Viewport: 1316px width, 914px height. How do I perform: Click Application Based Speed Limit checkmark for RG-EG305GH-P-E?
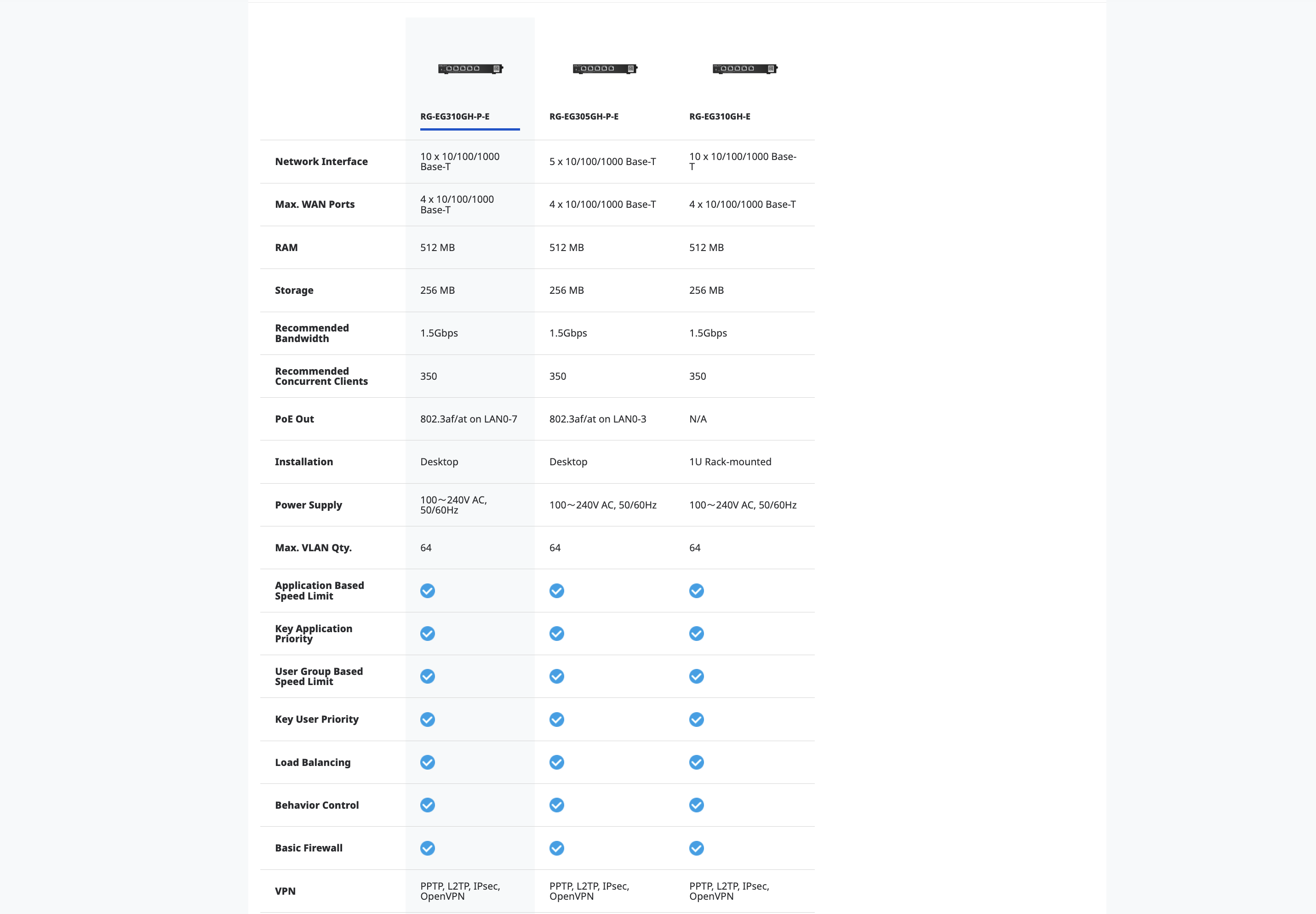[x=557, y=590]
